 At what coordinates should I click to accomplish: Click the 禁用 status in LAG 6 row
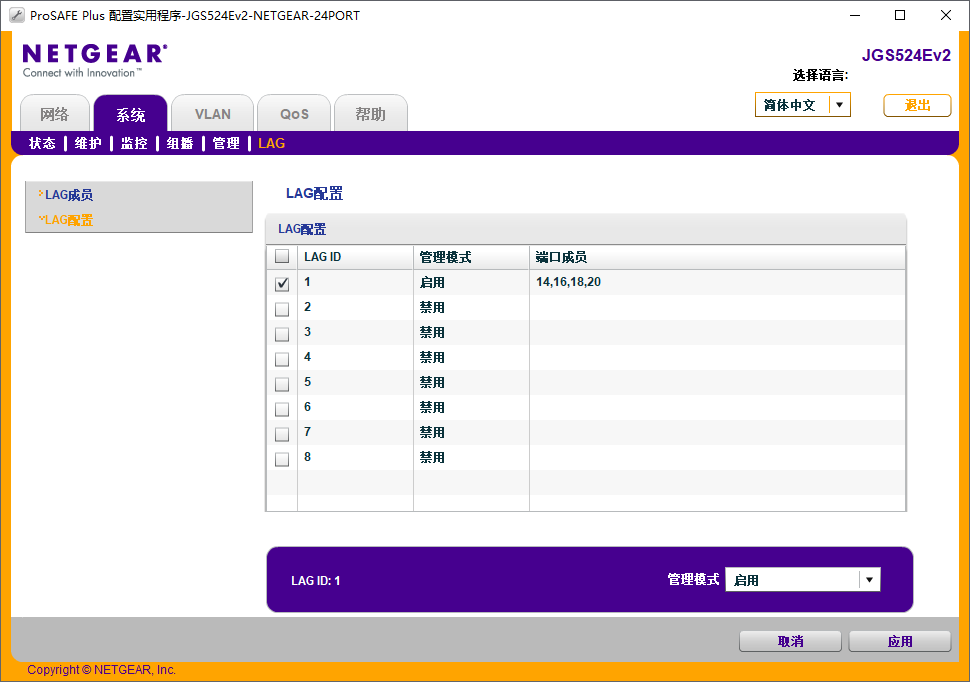click(432, 407)
